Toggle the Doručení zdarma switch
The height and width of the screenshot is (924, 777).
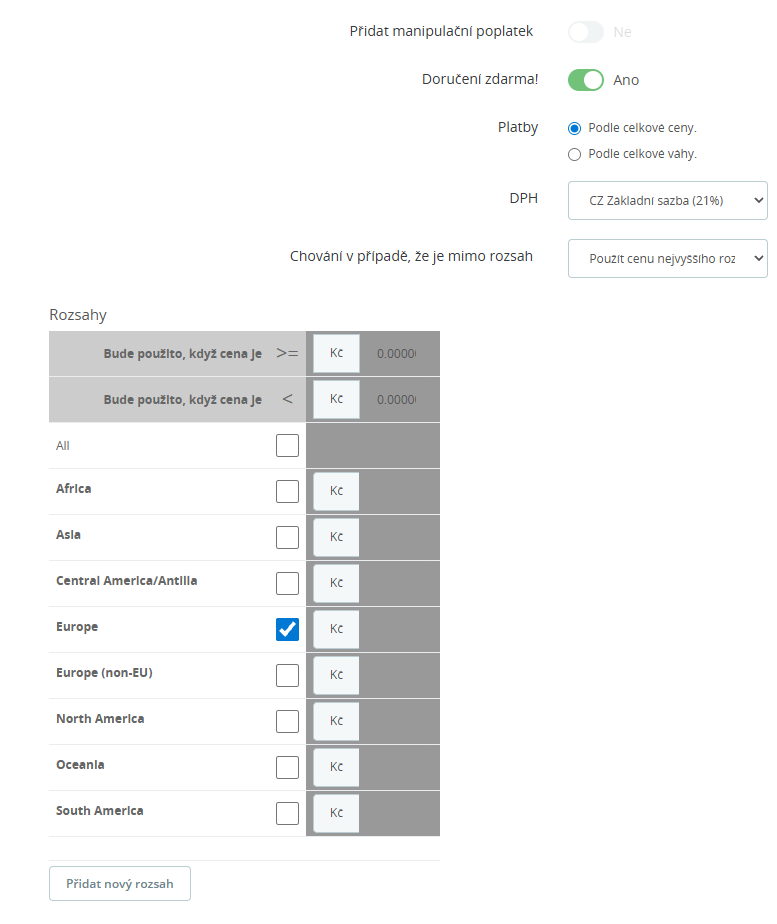pyautogui.click(x=586, y=80)
